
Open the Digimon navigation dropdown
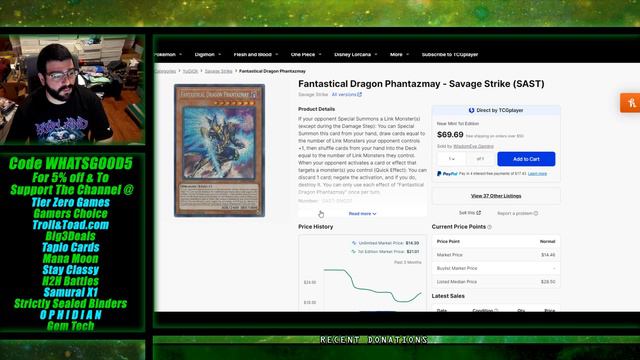(x=208, y=54)
